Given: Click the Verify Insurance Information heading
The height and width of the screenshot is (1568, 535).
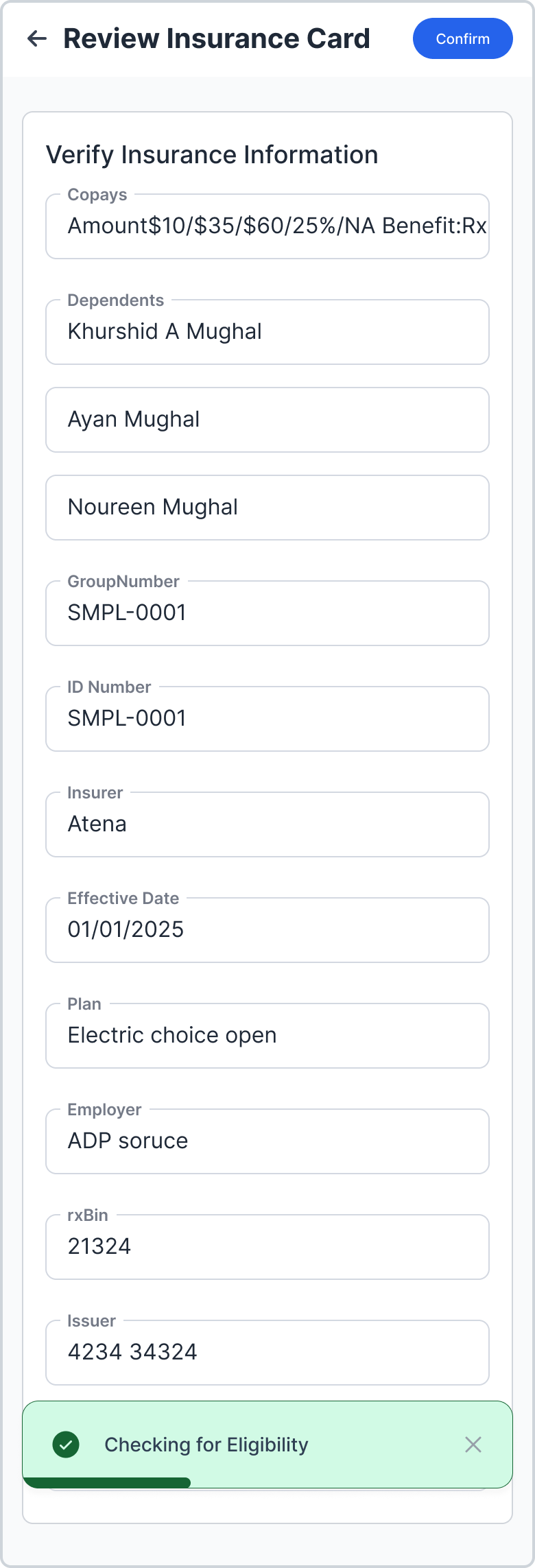Looking at the screenshot, I should tap(212, 155).
